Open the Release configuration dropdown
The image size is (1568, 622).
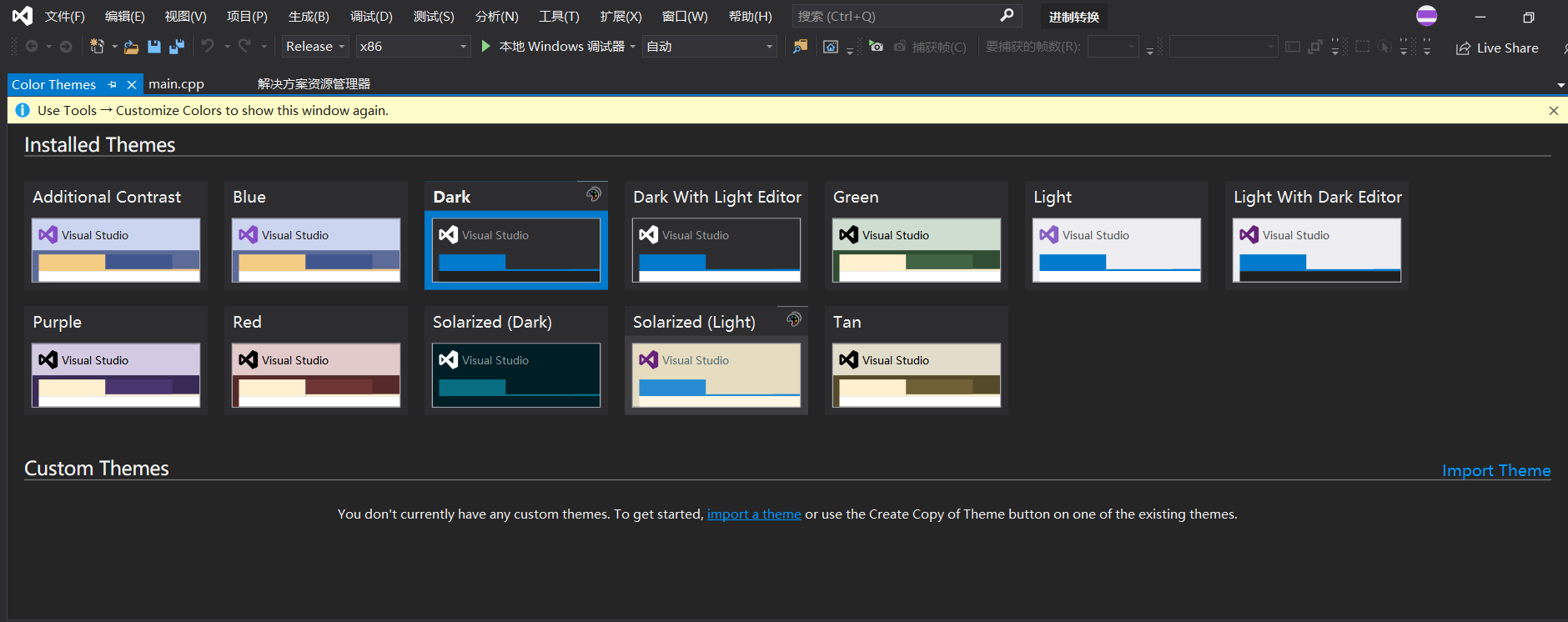point(315,47)
